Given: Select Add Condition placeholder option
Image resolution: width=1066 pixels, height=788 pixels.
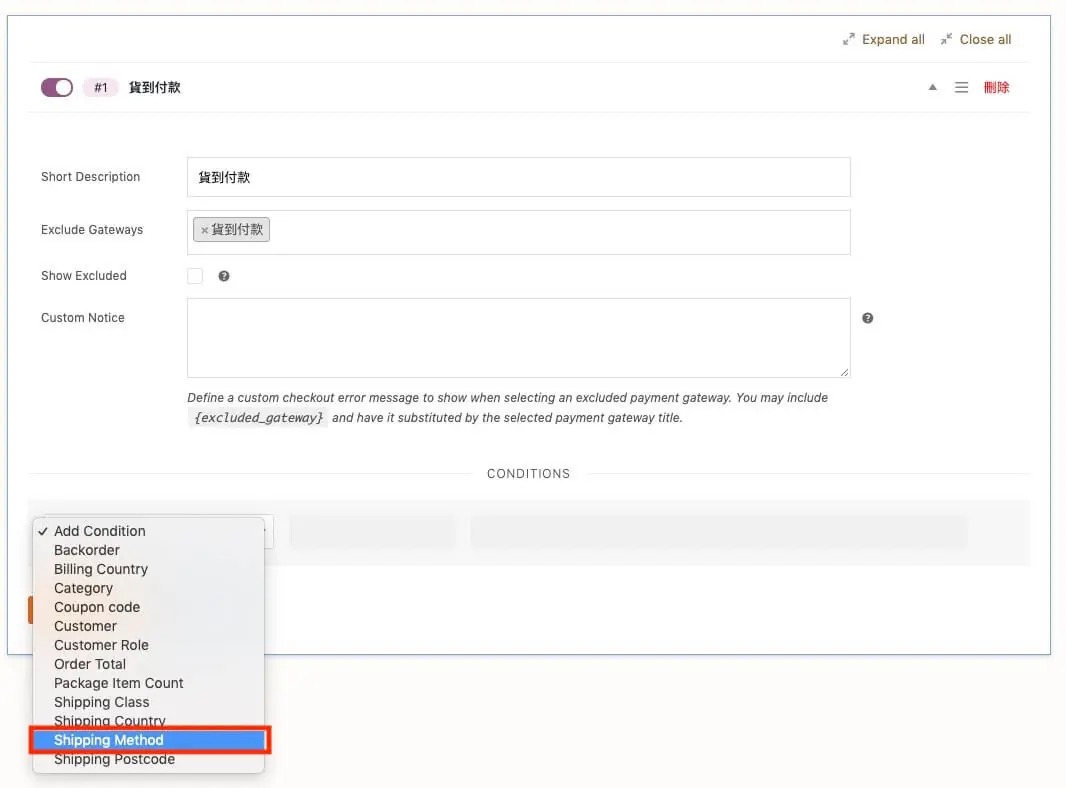Looking at the screenshot, I should (149, 531).
